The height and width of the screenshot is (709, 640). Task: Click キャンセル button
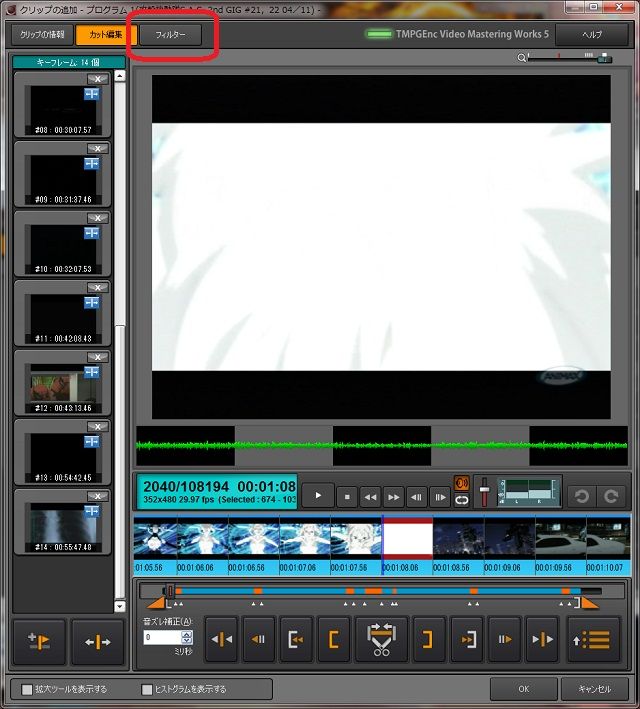(594, 689)
